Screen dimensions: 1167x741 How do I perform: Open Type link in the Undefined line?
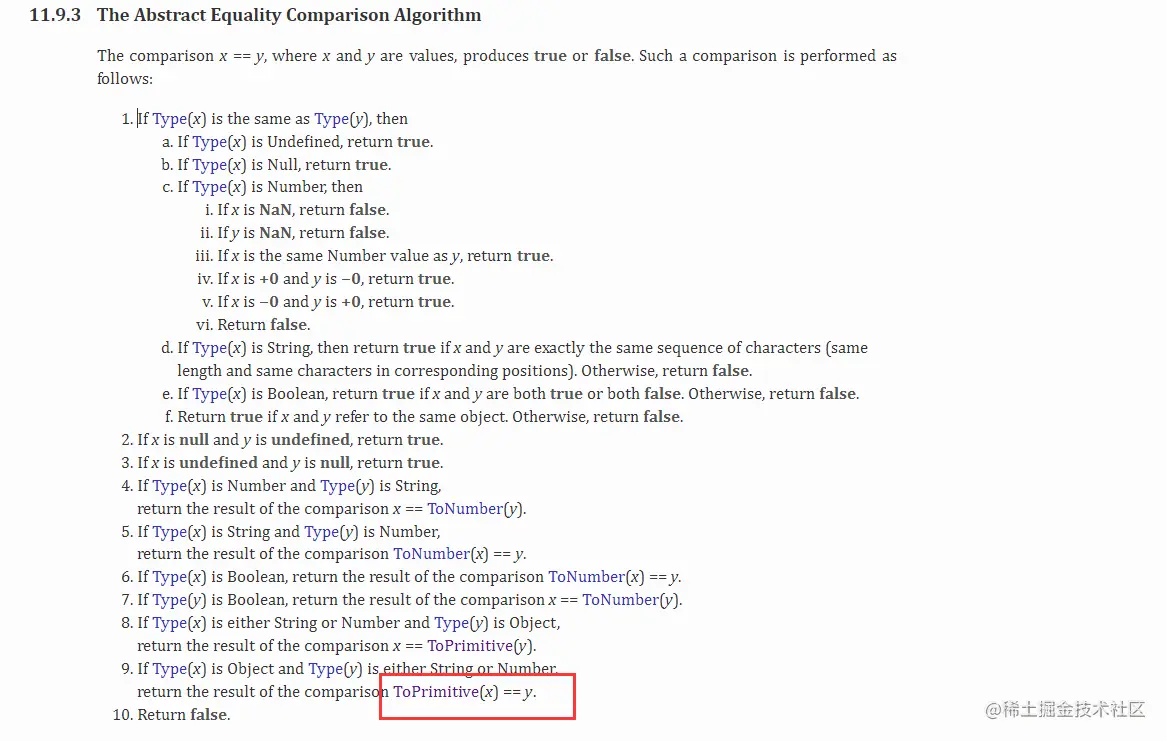pos(209,142)
